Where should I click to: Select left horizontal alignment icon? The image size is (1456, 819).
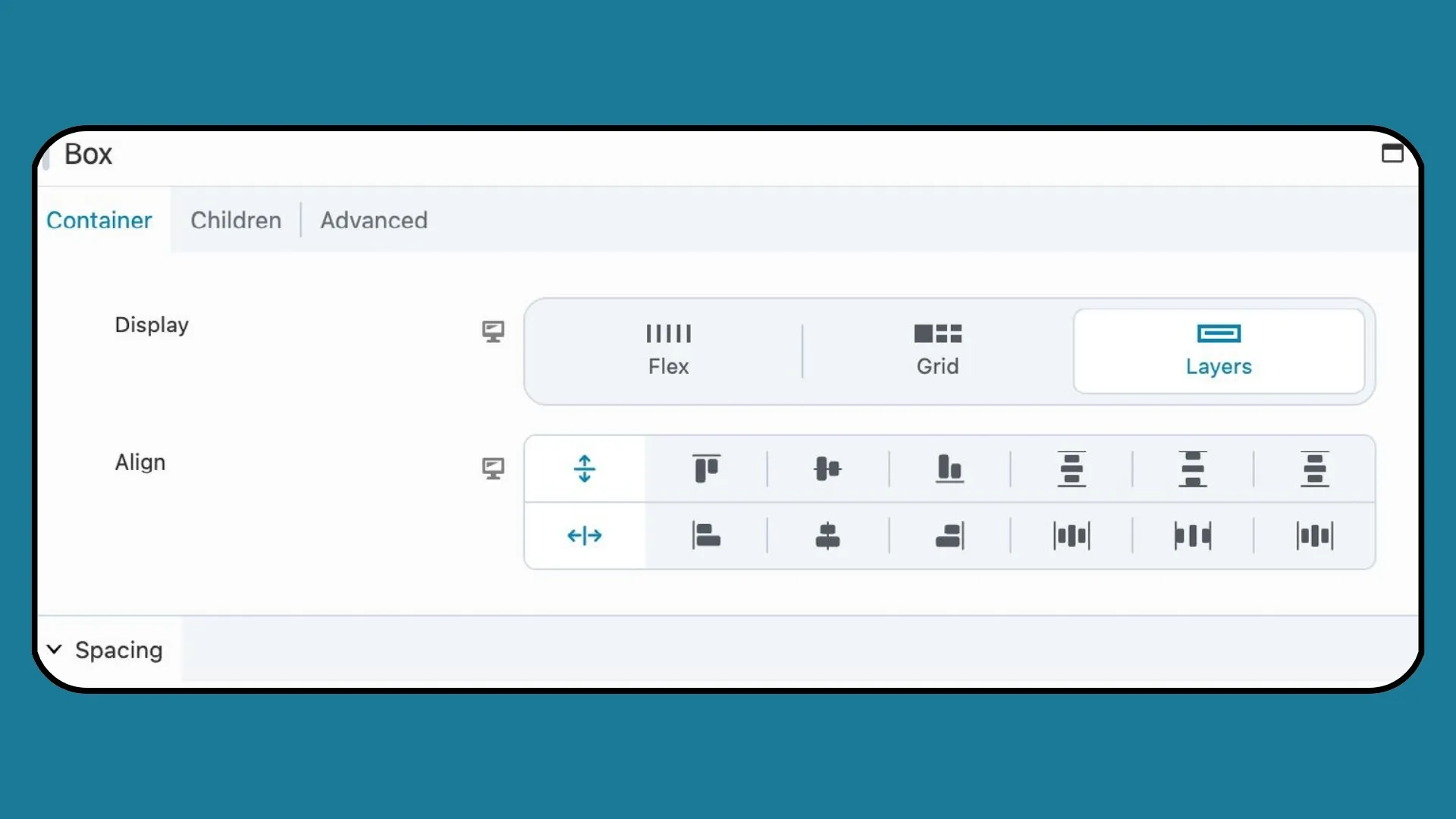click(706, 535)
